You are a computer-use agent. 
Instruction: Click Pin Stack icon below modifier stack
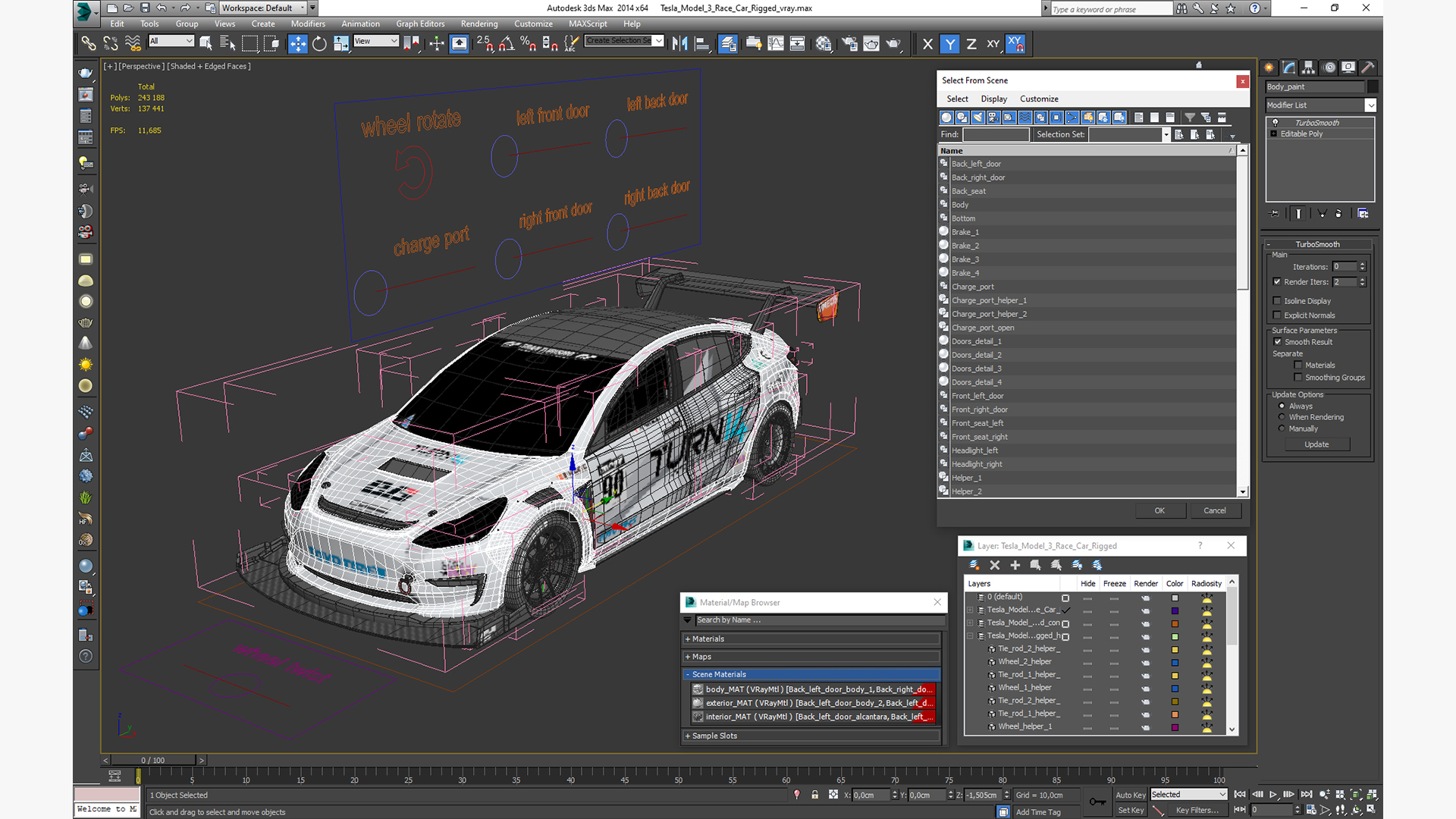pyautogui.click(x=1275, y=214)
